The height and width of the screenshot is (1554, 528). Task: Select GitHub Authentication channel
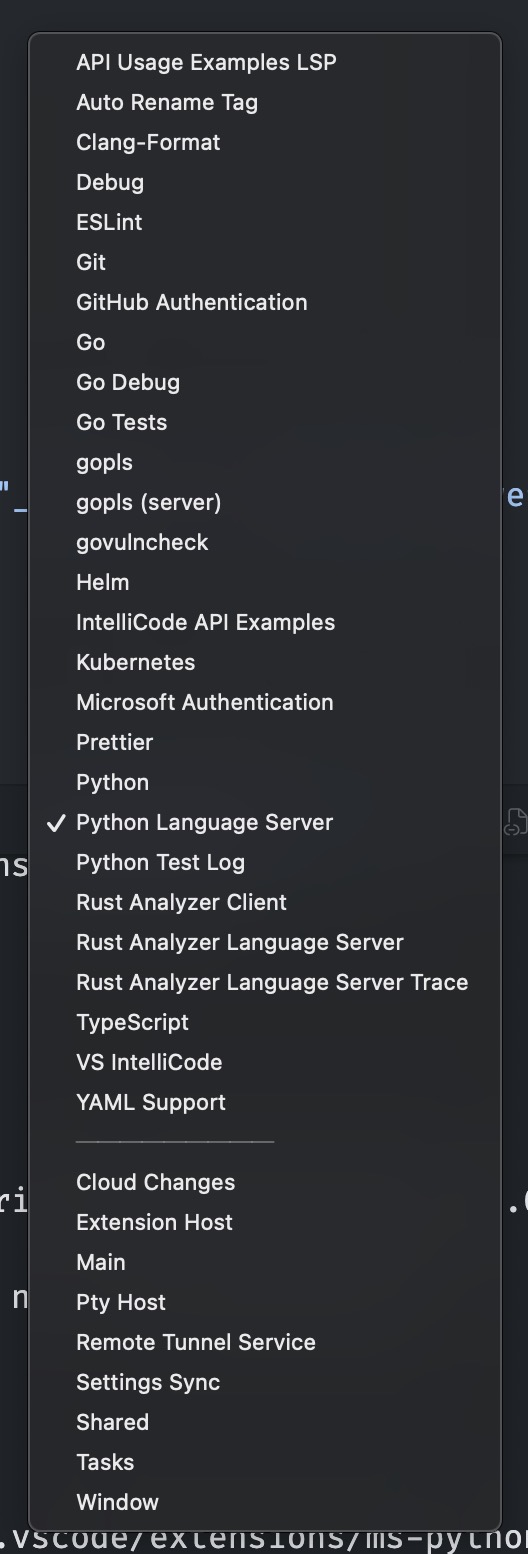click(x=265, y=302)
